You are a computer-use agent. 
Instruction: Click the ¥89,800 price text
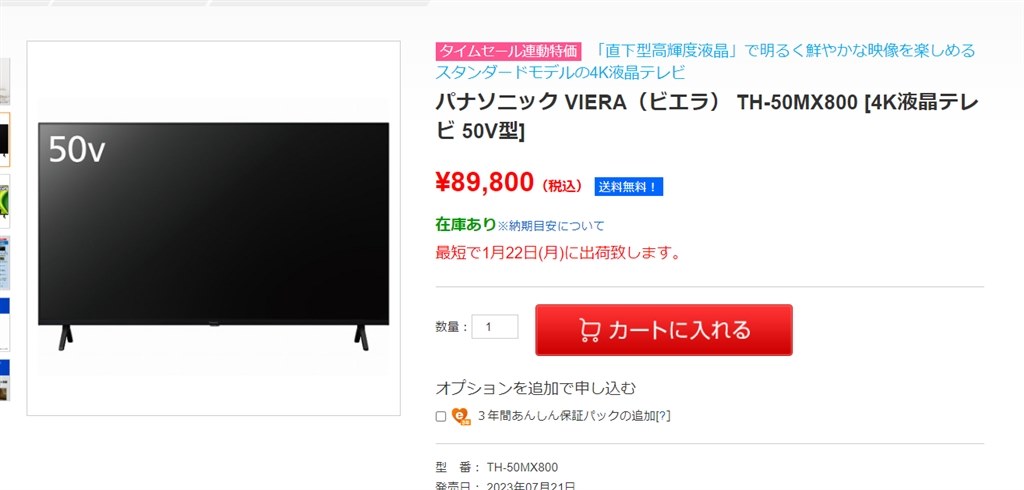[x=485, y=184]
